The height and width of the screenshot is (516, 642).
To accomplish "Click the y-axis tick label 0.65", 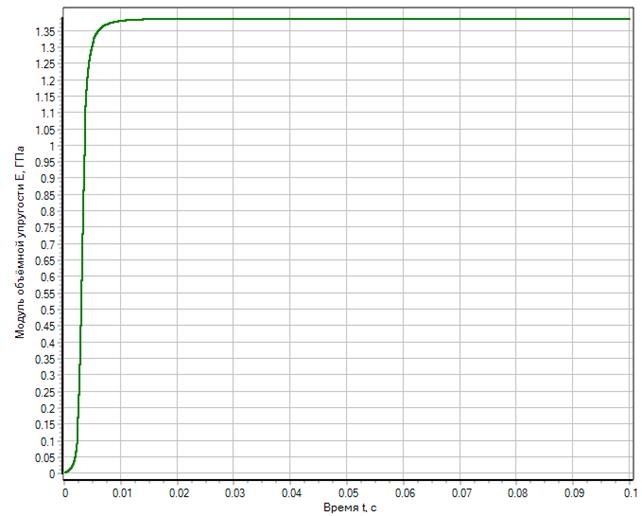I will [45, 261].
